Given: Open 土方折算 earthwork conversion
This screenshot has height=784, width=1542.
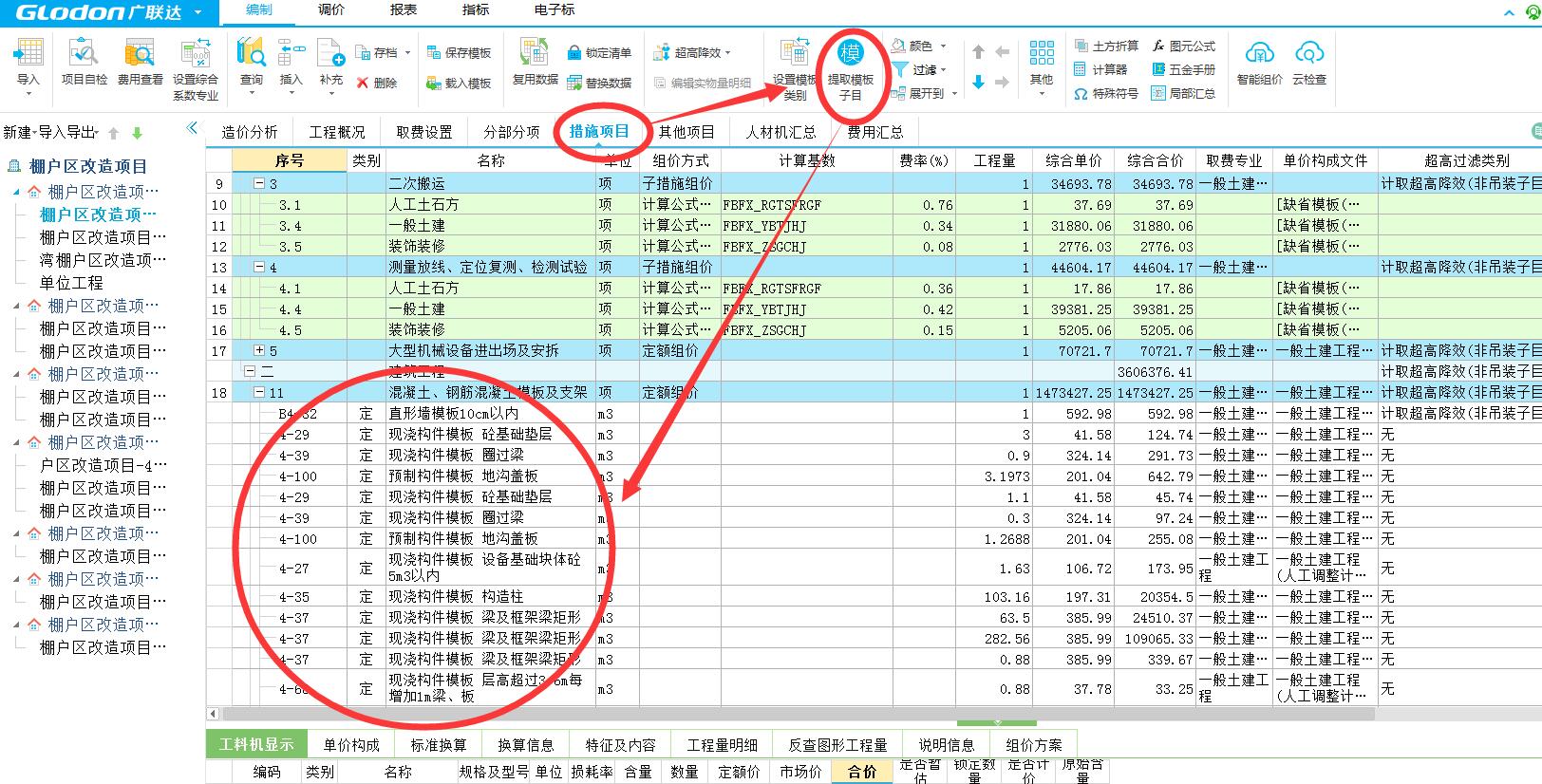Looking at the screenshot, I should (1106, 46).
